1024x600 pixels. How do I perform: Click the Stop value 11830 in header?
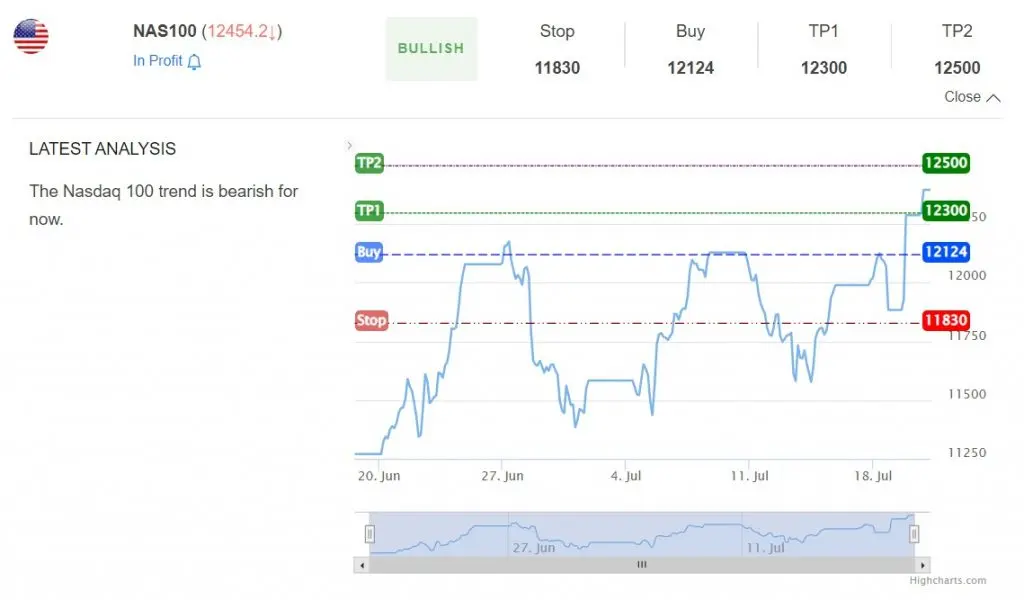pos(557,68)
